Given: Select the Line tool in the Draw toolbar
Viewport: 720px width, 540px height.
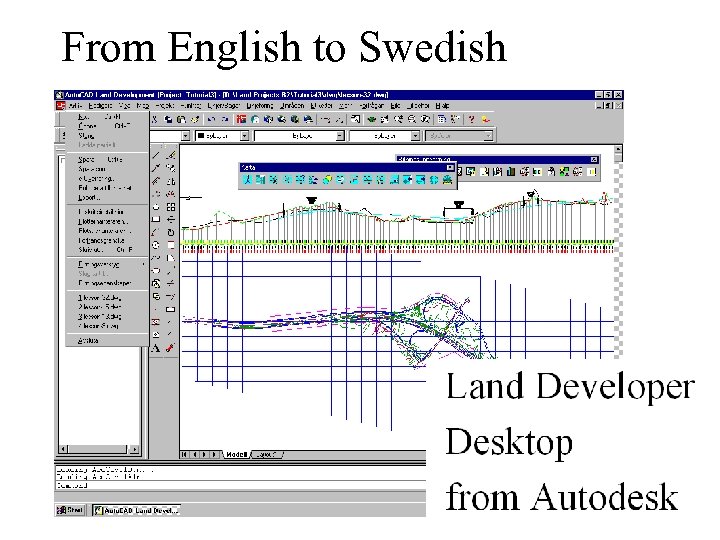Looking at the screenshot, I should tap(156, 155).
